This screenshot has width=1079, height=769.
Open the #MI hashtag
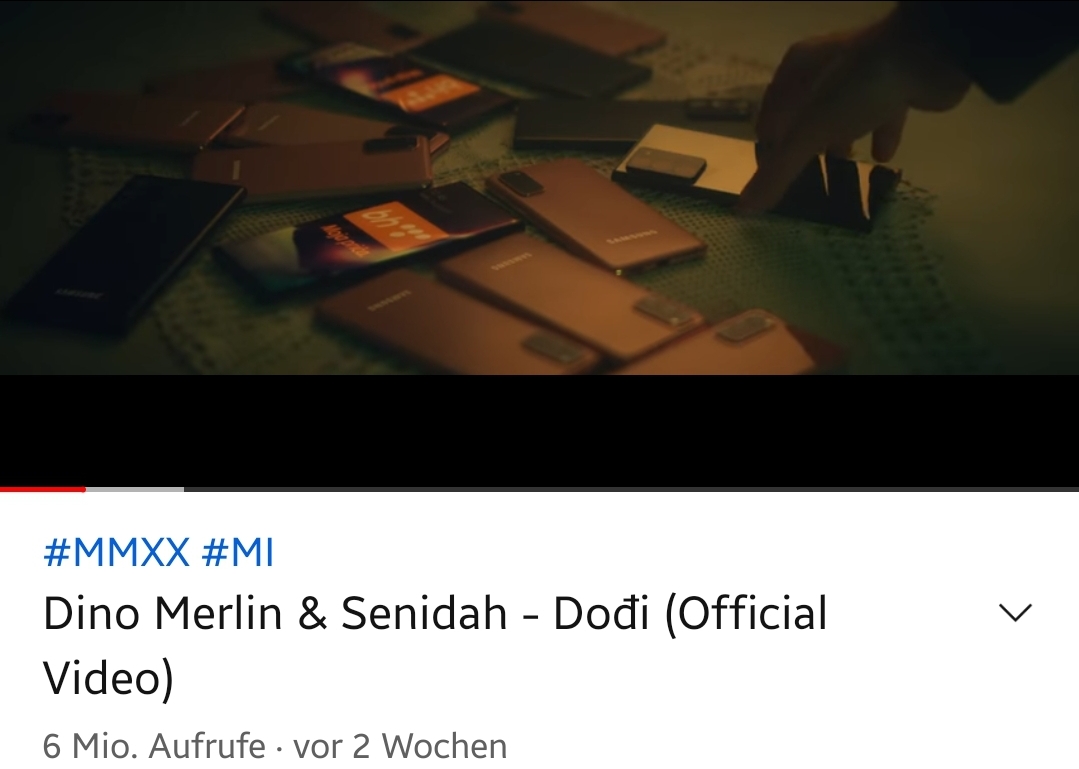click(x=238, y=552)
